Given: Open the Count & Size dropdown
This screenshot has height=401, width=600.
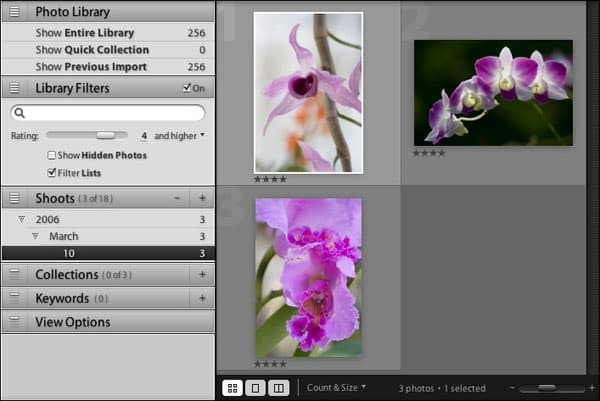Looking at the screenshot, I should click(x=336, y=388).
